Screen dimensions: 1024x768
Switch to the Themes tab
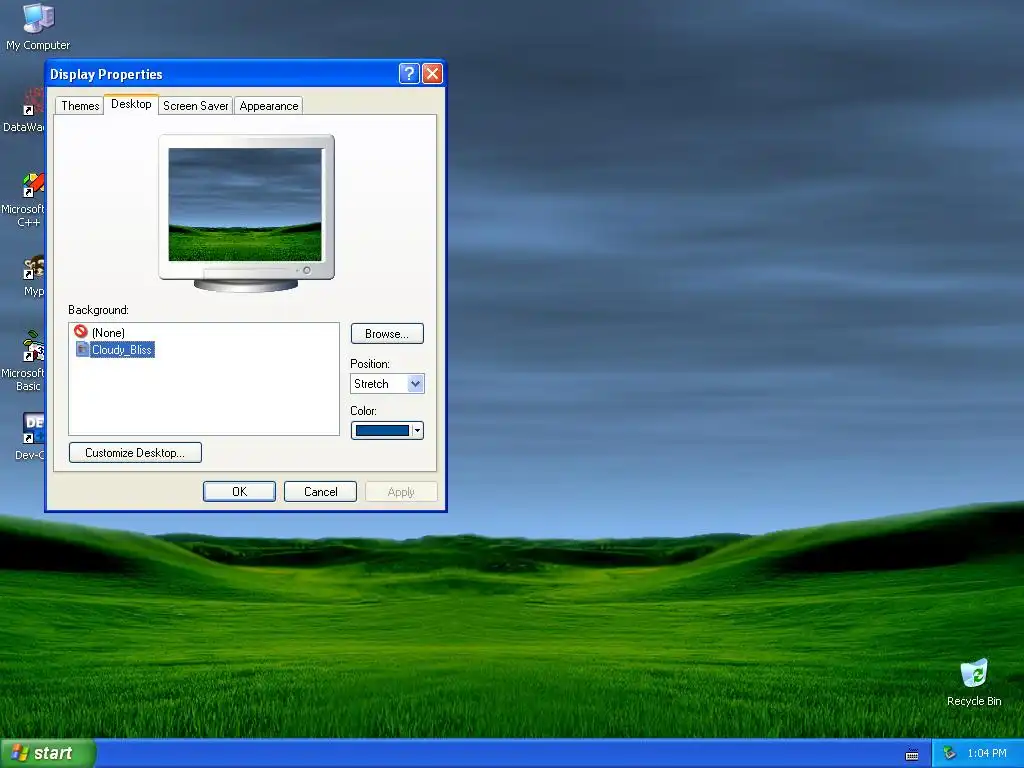pos(80,106)
